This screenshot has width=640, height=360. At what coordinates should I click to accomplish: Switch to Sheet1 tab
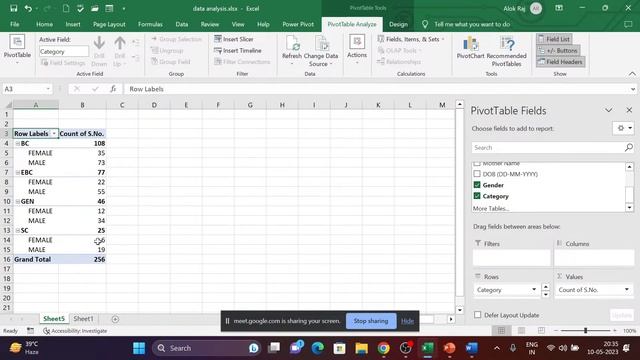coord(83,318)
